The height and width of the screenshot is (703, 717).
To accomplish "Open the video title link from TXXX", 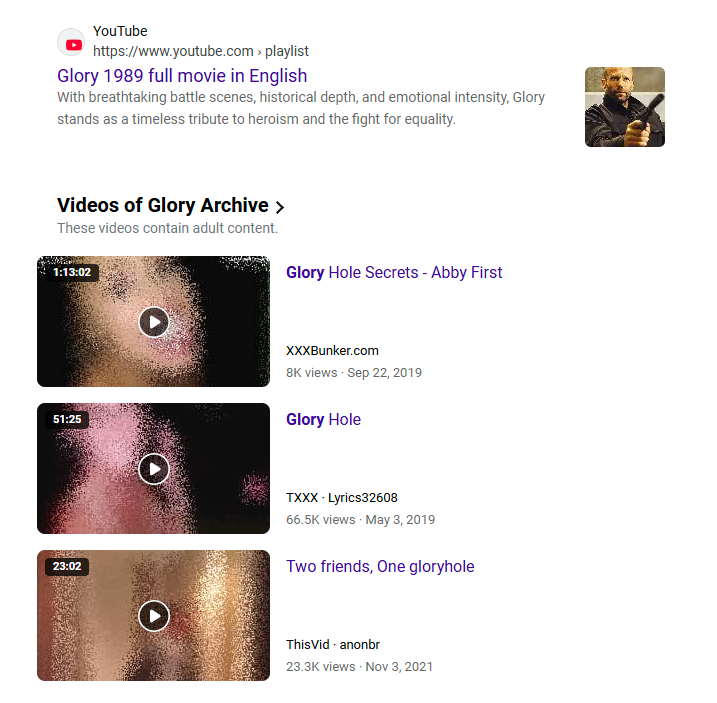I will [323, 419].
